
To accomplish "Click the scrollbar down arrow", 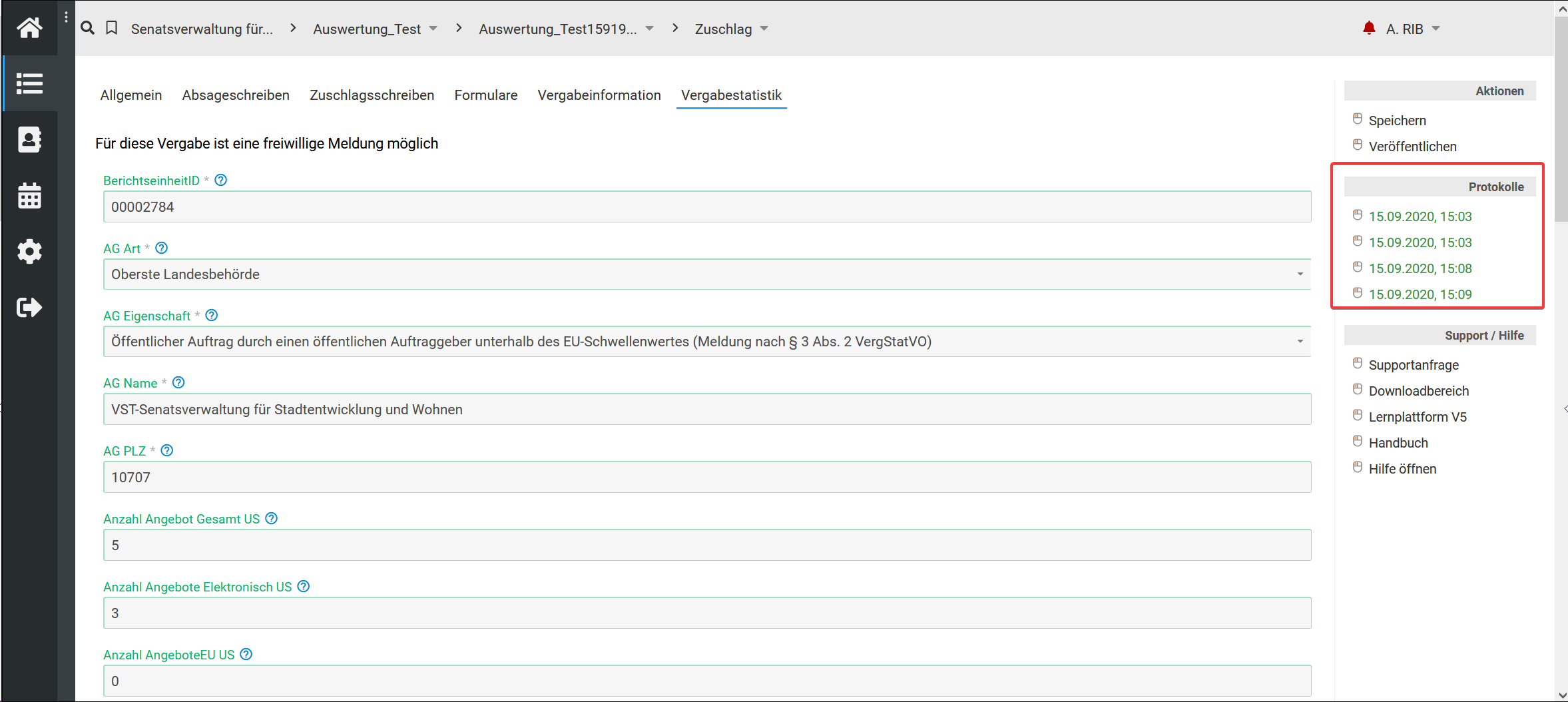I will [1561, 695].
